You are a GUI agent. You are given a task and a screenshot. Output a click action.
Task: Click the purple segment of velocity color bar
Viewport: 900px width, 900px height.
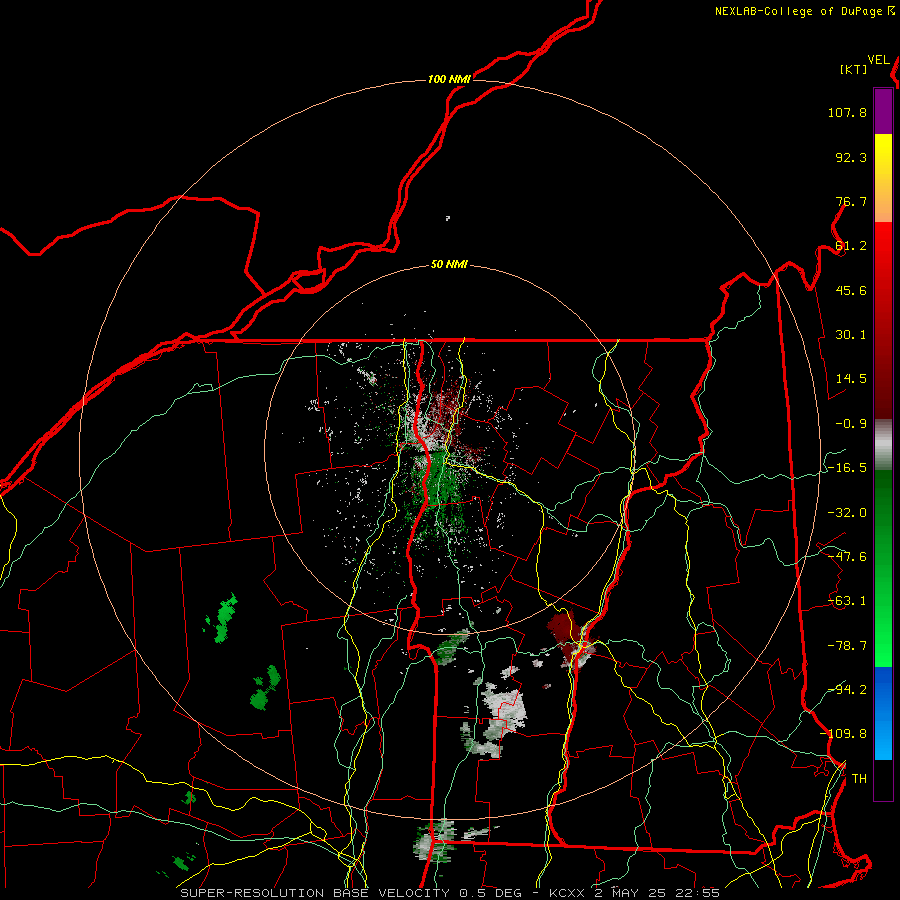[883, 111]
